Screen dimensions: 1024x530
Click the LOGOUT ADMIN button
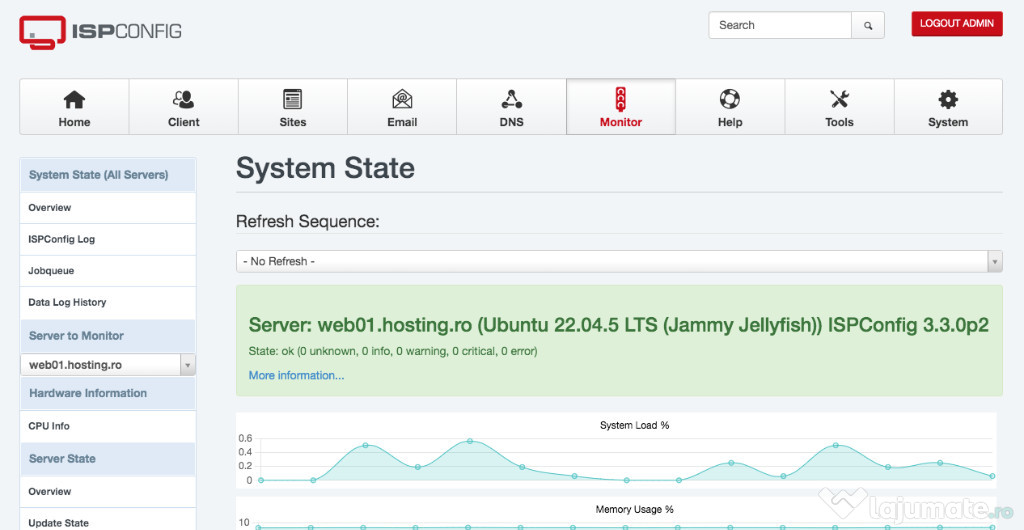[x=957, y=23]
